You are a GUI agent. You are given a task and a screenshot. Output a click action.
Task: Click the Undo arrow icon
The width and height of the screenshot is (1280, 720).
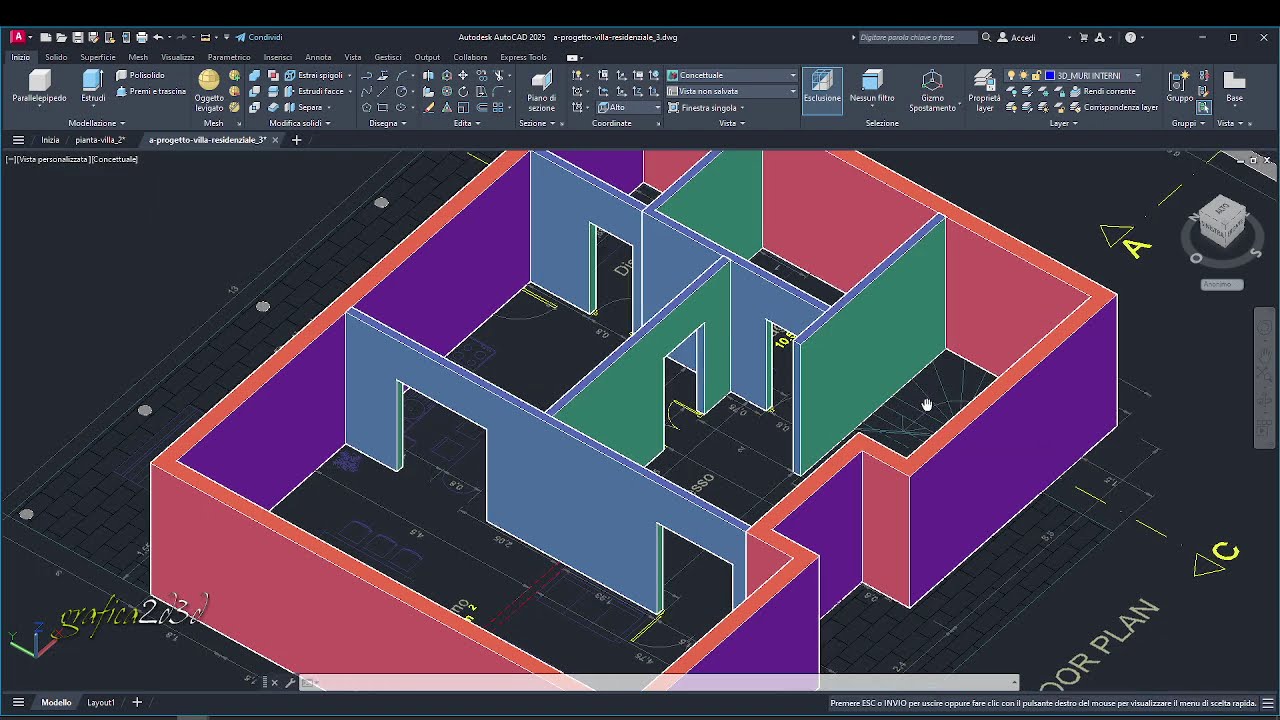coord(158,37)
